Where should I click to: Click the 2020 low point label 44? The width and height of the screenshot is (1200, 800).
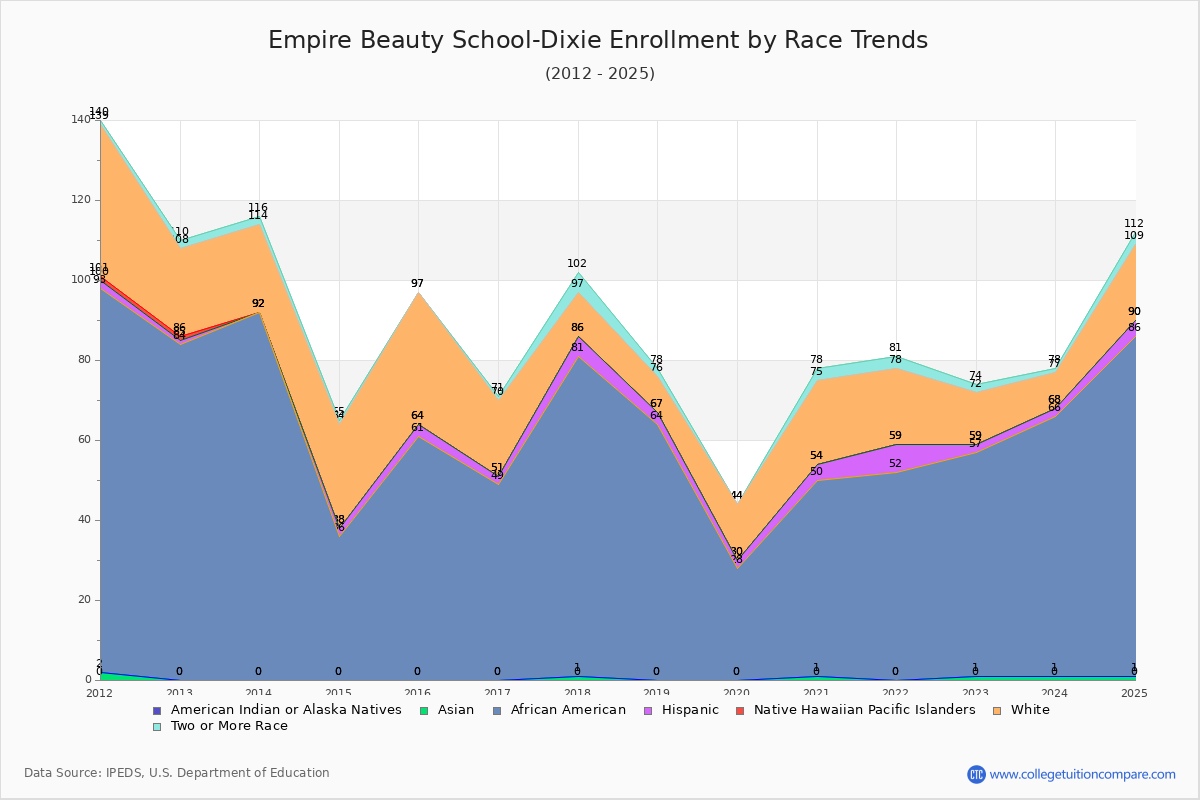click(x=737, y=496)
